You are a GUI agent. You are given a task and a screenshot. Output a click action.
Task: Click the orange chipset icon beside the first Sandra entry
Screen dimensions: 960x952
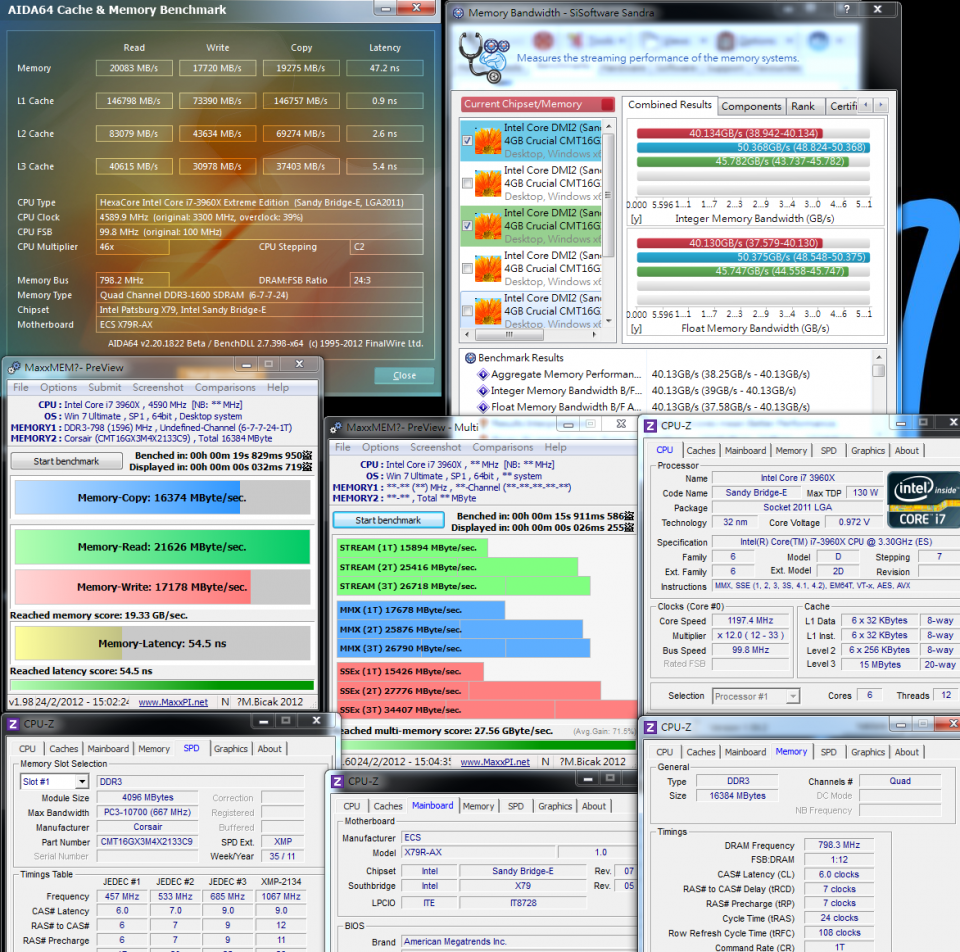(487, 140)
